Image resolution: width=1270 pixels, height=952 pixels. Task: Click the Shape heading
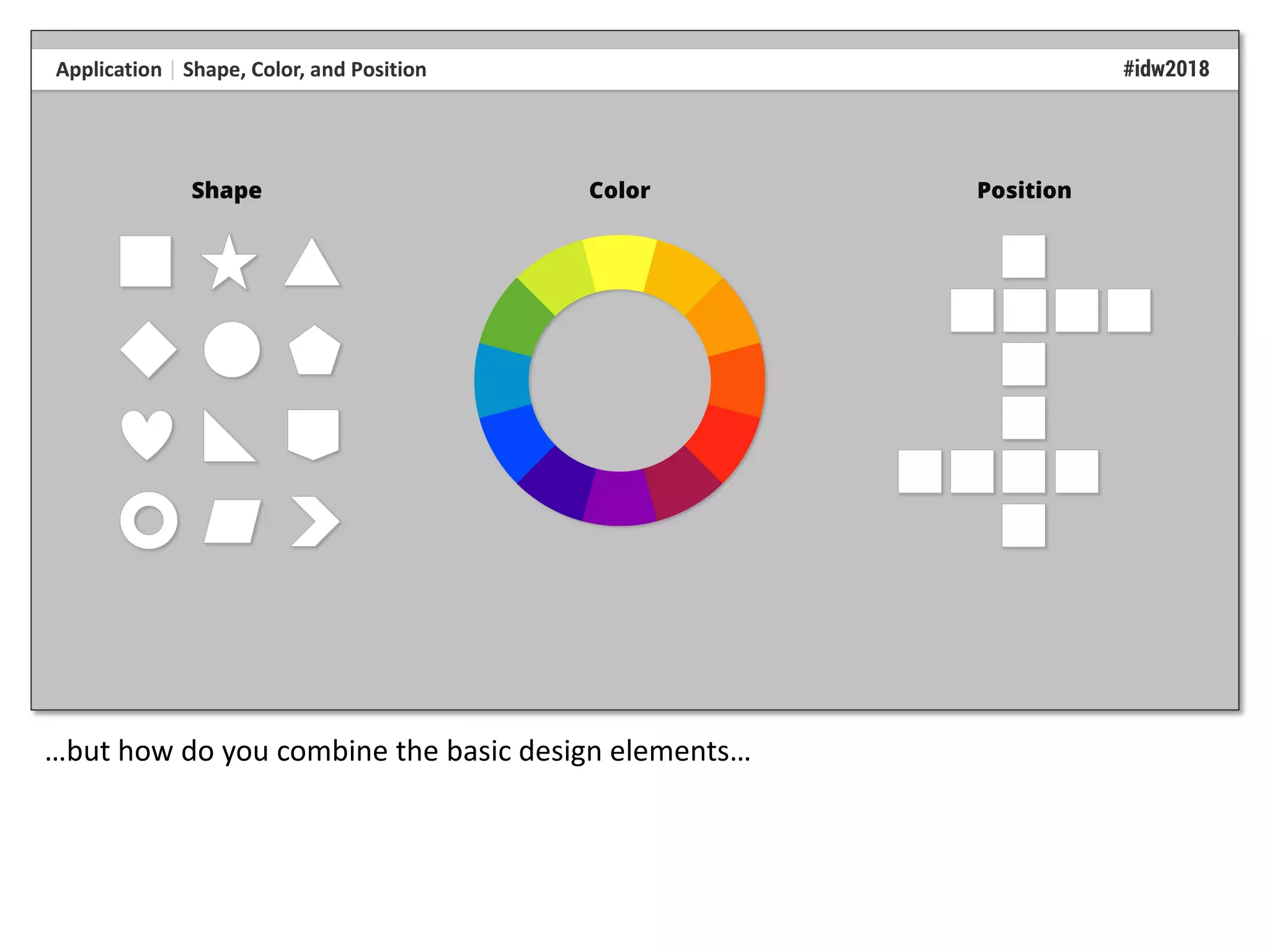(x=226, y=190)
